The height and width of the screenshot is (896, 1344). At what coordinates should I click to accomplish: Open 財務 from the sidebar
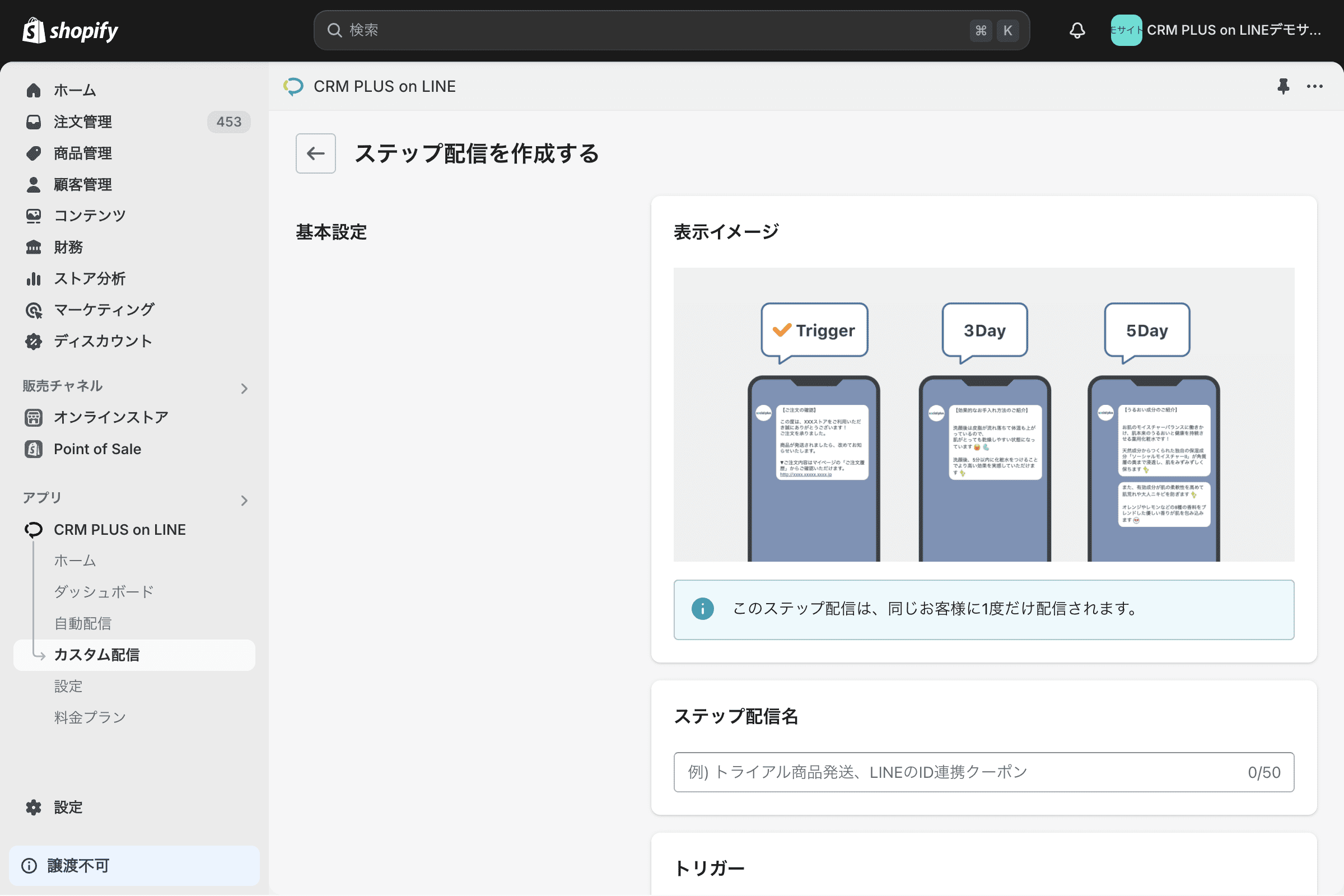pos(68,247)
